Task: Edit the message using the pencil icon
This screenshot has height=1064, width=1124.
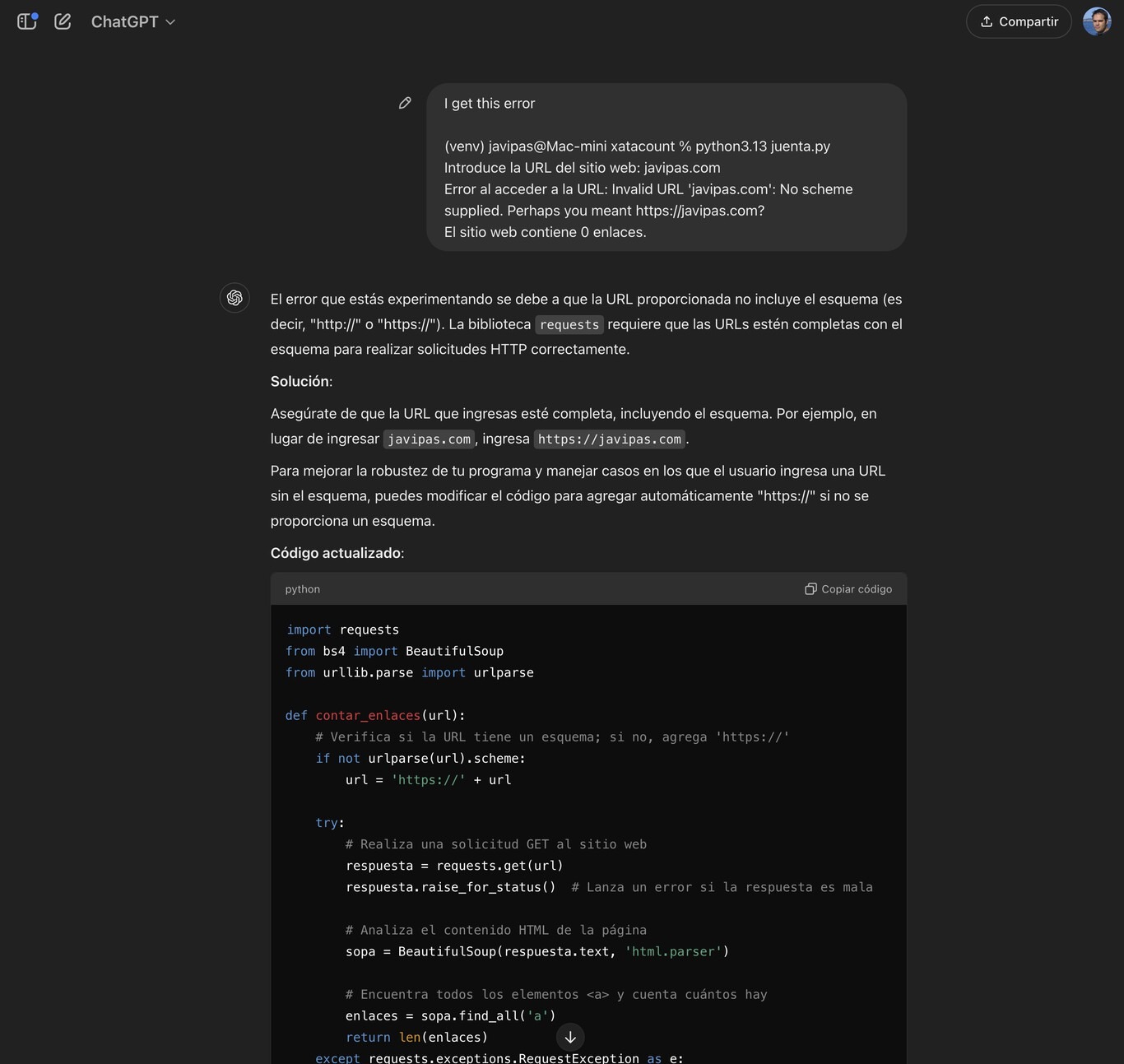Action: [405, 103]
